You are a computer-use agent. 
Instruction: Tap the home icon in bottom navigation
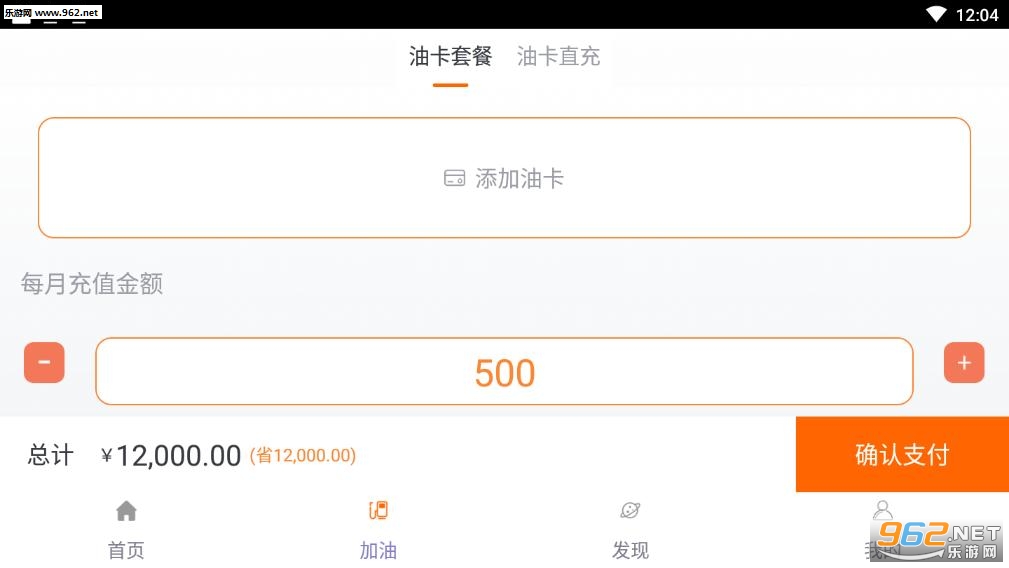click(x=126, y=511)
